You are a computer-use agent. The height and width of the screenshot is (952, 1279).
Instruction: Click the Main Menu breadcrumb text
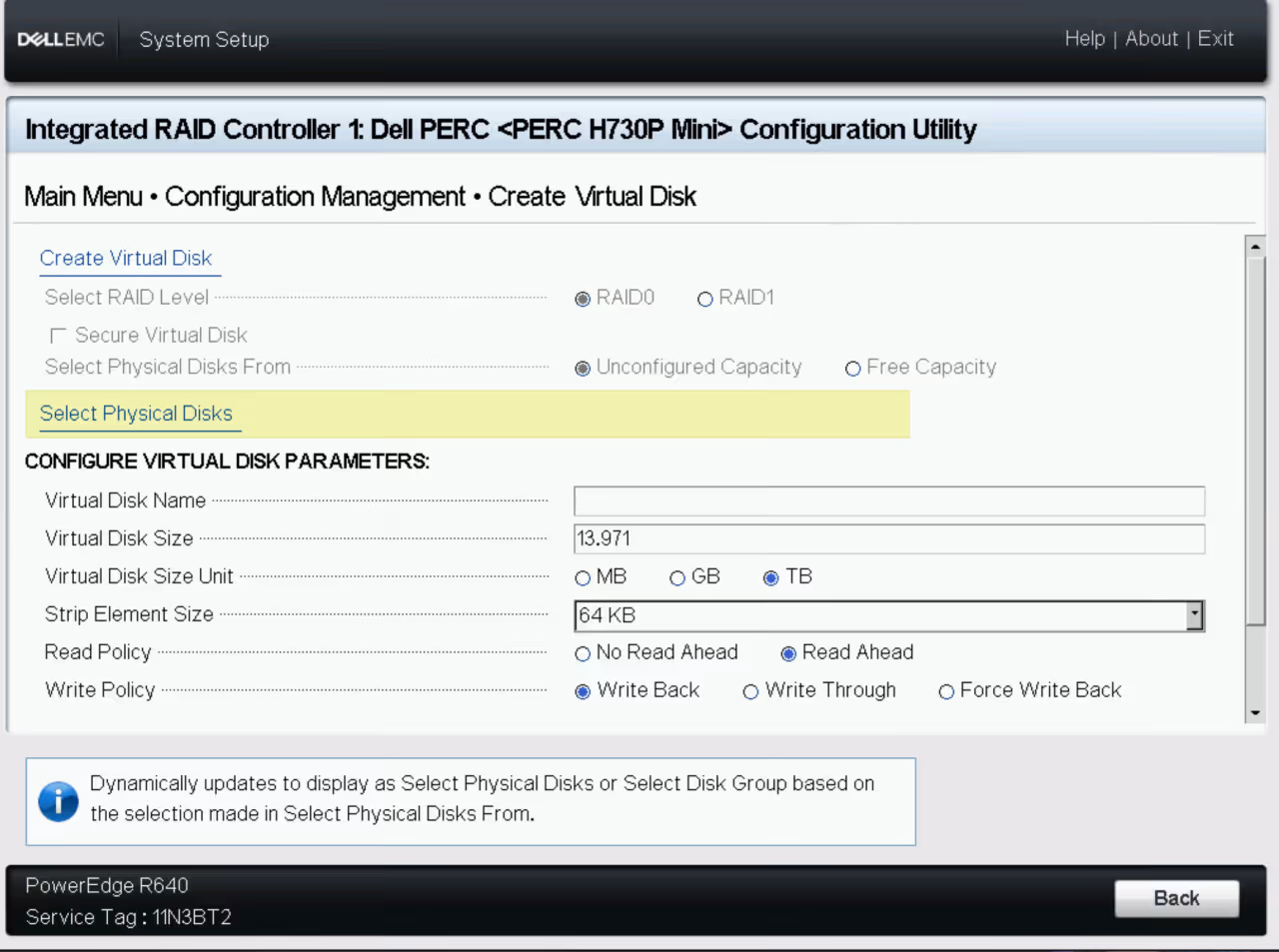click(x=83, y=197)
